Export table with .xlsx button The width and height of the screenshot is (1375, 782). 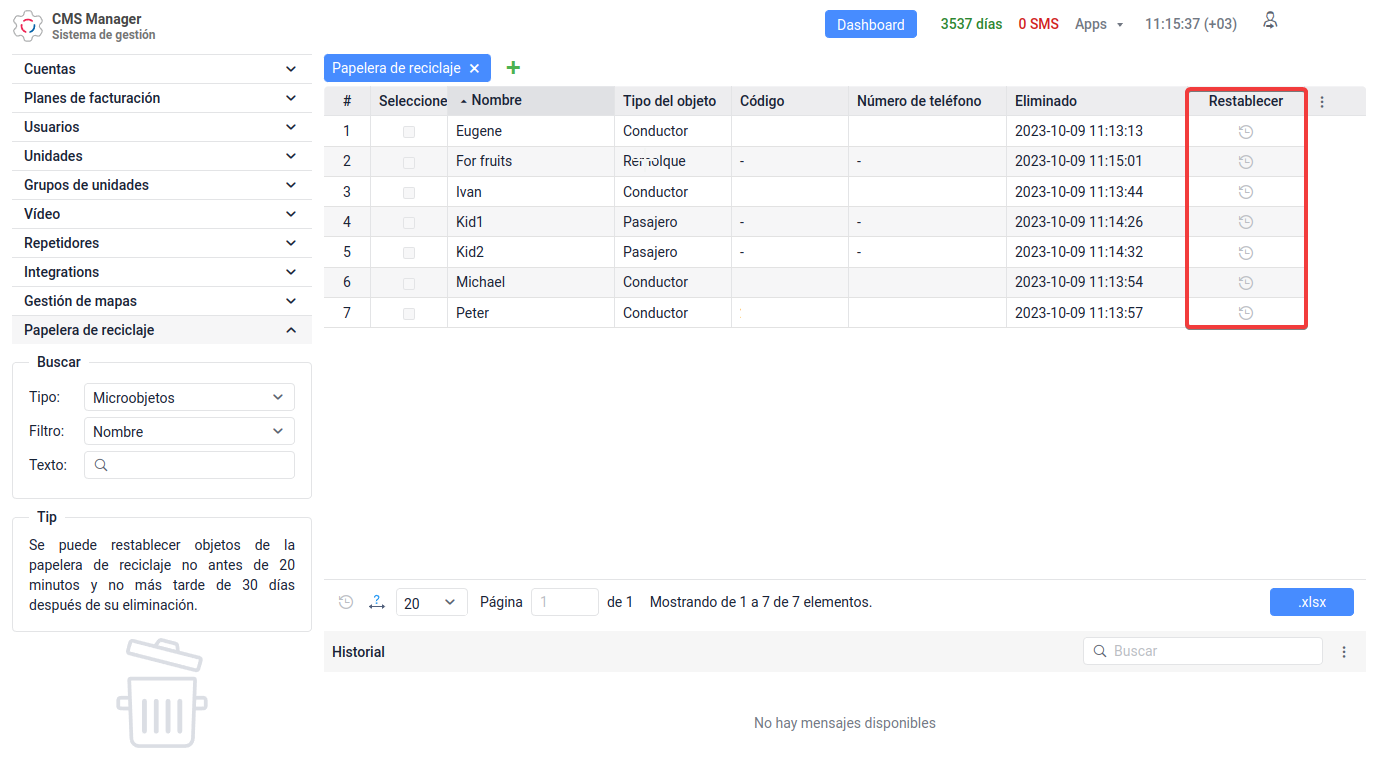[1311, 602]
